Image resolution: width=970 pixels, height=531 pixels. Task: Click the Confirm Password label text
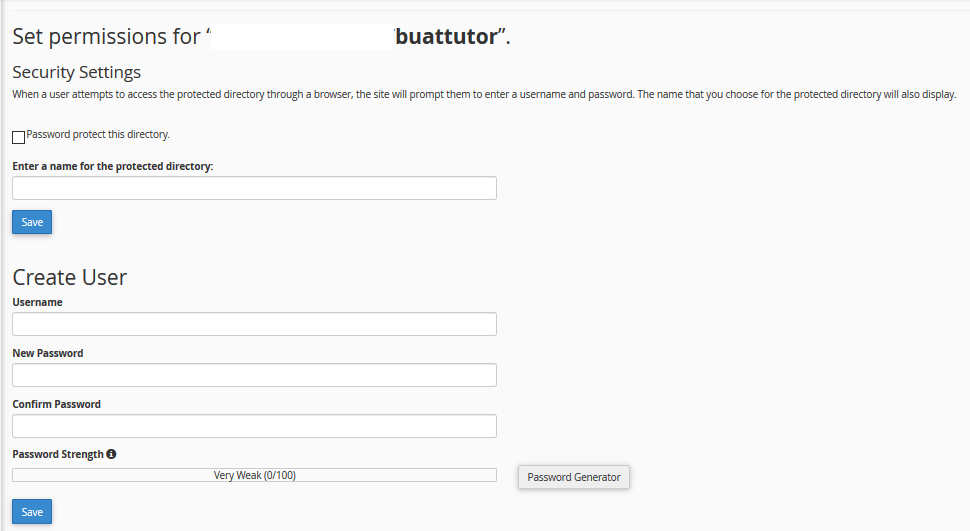click(x=56, y=404)
